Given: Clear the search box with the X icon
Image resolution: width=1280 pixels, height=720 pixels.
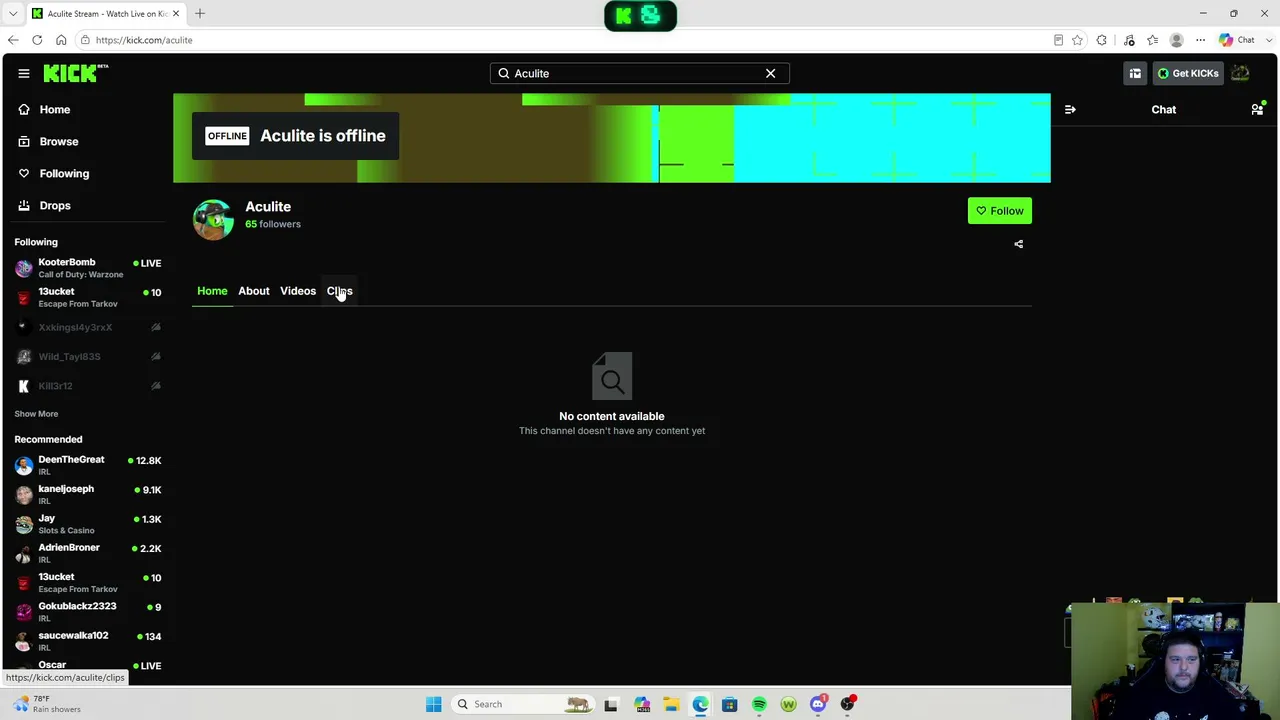Looking at the screenshot, I should pyautogui.click(x=770, y=73).
